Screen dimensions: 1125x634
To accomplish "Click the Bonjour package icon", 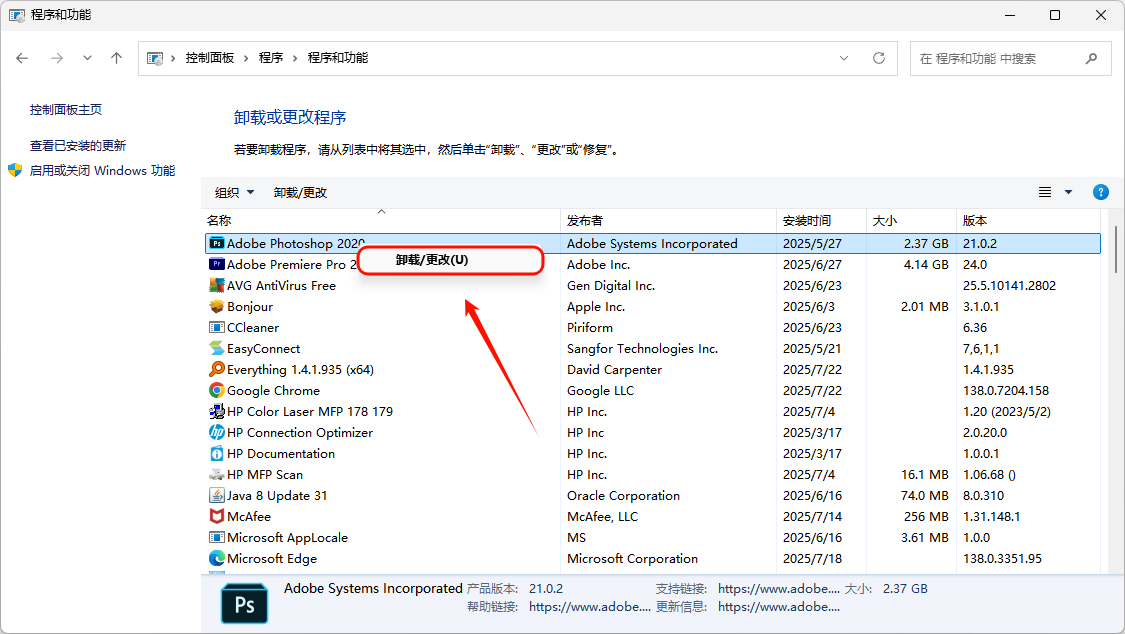I will pos(217,306).
